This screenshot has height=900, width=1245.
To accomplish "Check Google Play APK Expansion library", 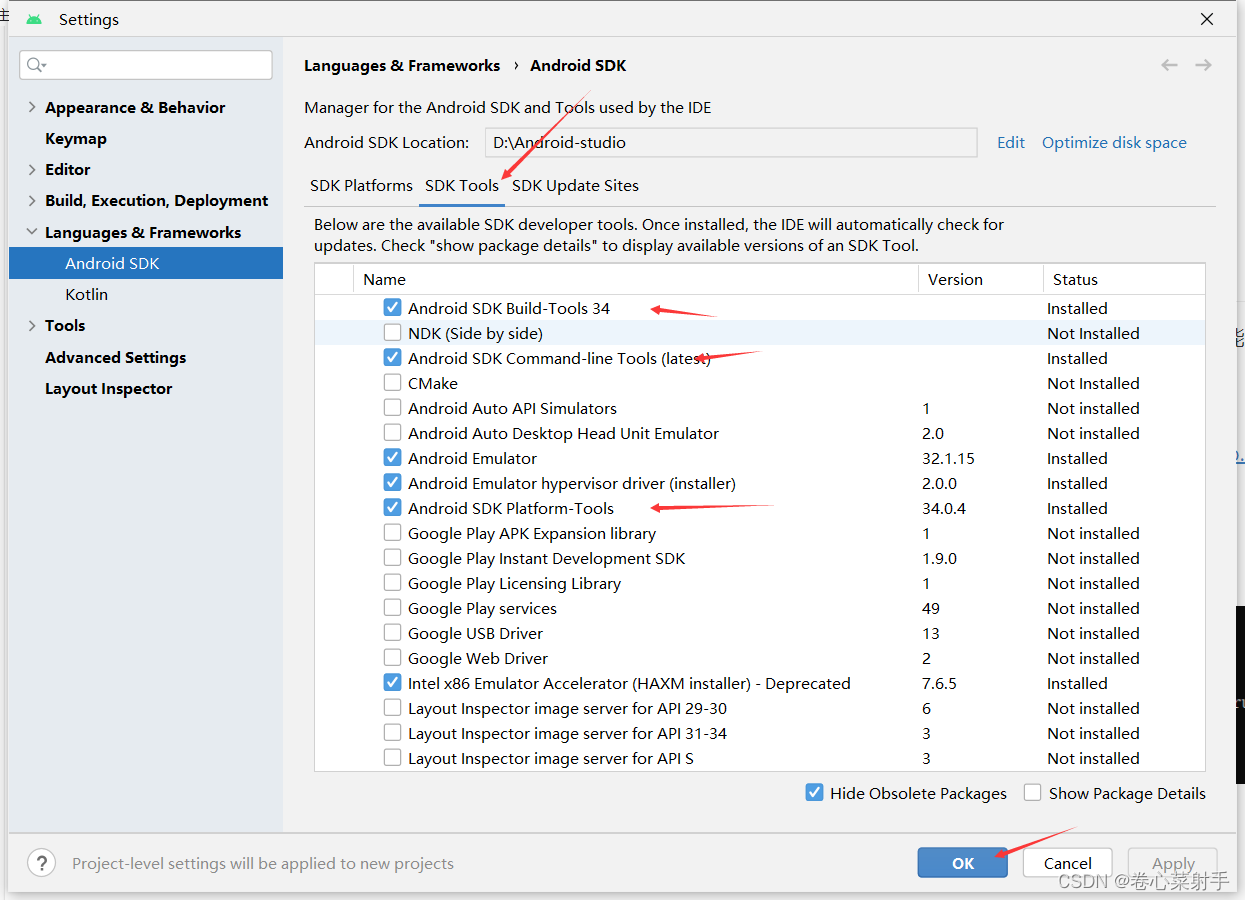I will 392,533.
